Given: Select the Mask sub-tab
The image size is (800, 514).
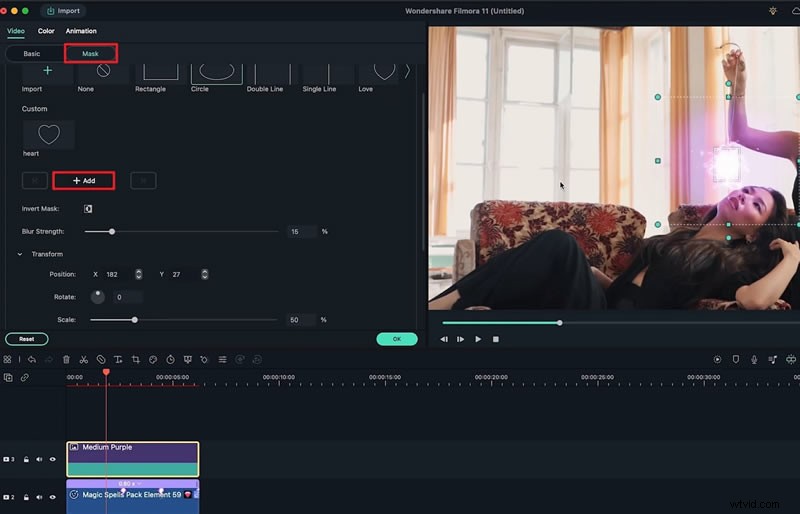Looking at the screenshot, I should [90, 54].
